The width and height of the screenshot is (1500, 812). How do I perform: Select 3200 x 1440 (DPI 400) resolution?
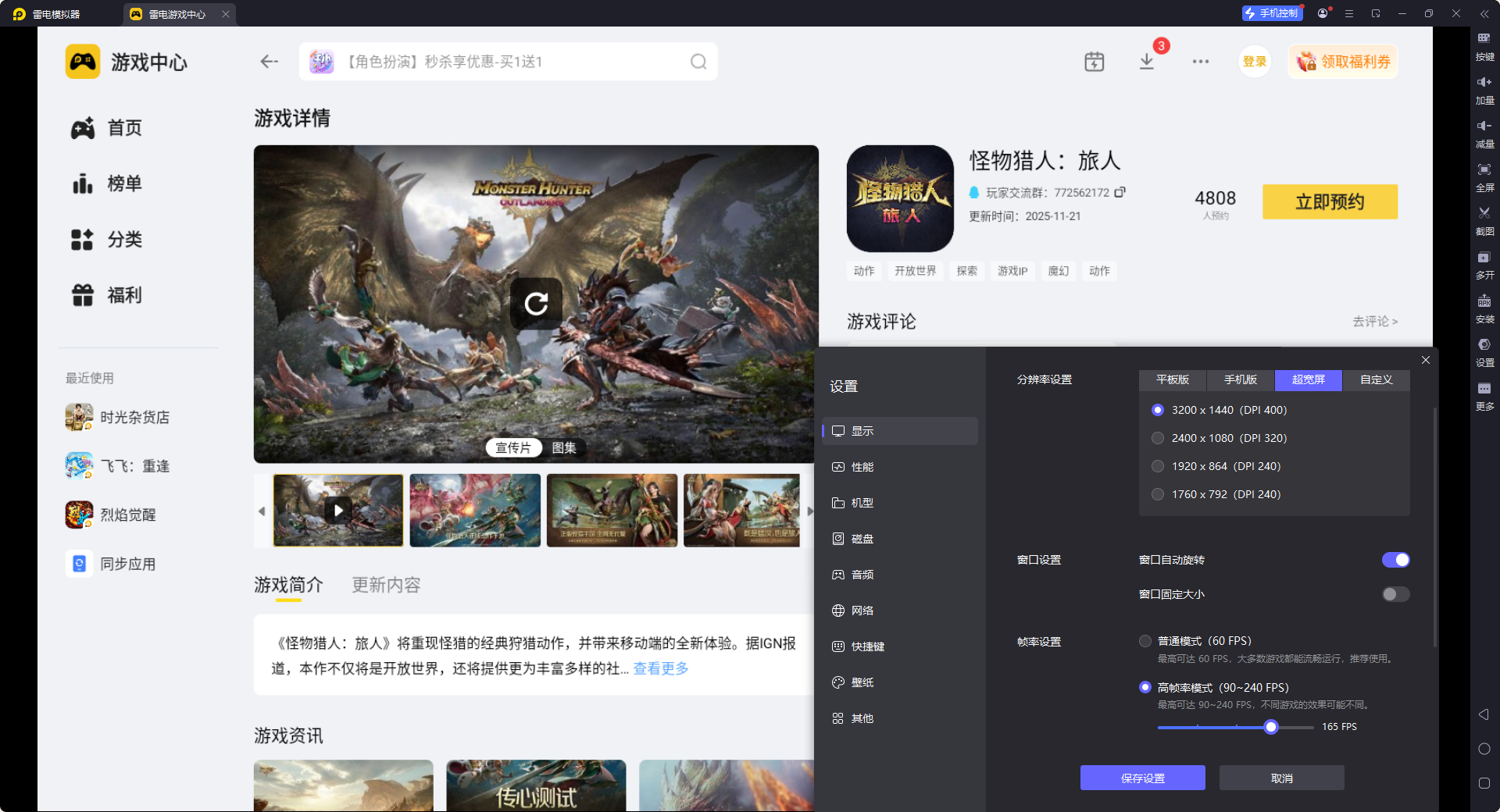1158,410
